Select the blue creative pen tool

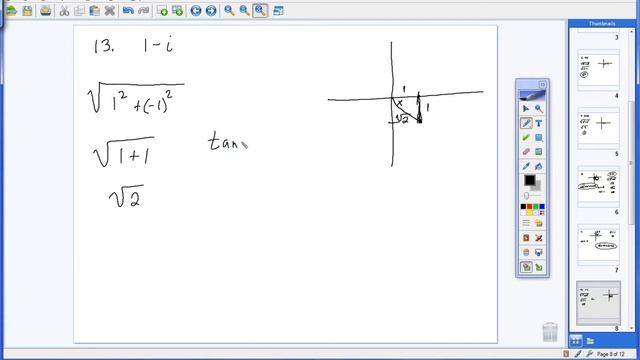pos(526,166)
